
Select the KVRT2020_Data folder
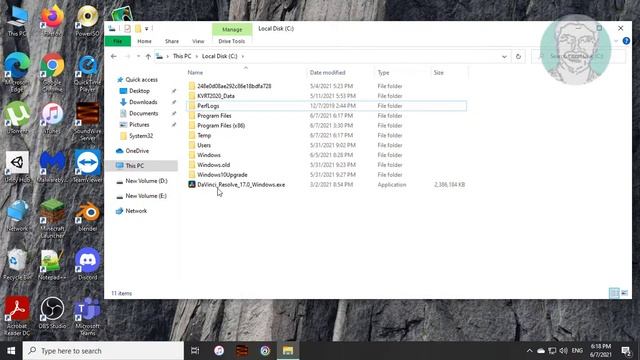click(x=216, y=96)
